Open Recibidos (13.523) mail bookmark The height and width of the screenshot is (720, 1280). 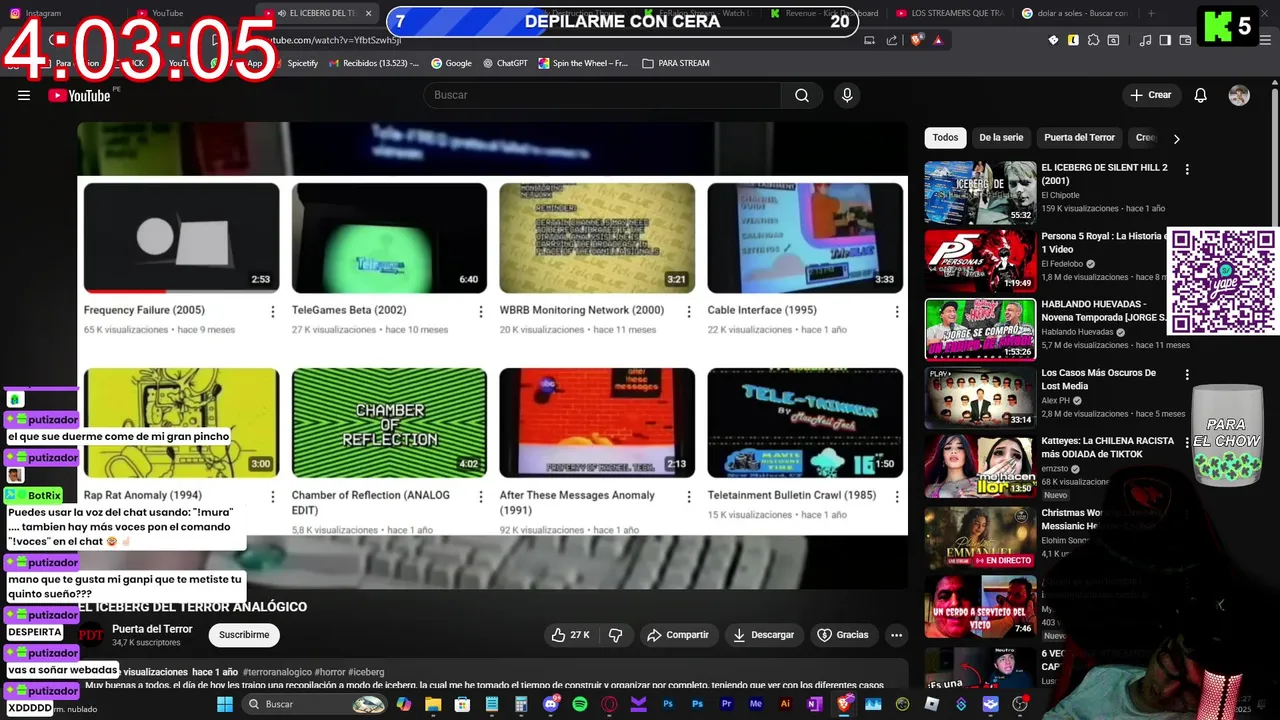pyautogui.click(x=373, y=63)
